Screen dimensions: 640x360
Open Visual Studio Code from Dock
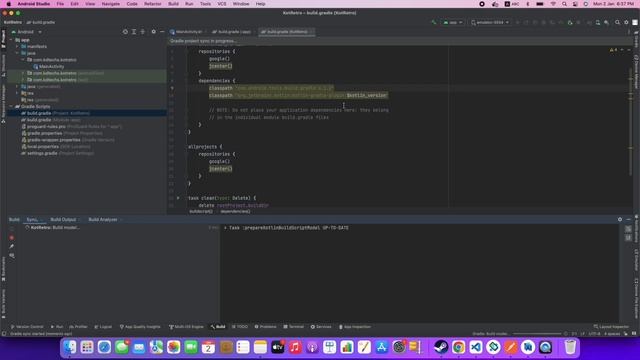(x=476, y=347)
